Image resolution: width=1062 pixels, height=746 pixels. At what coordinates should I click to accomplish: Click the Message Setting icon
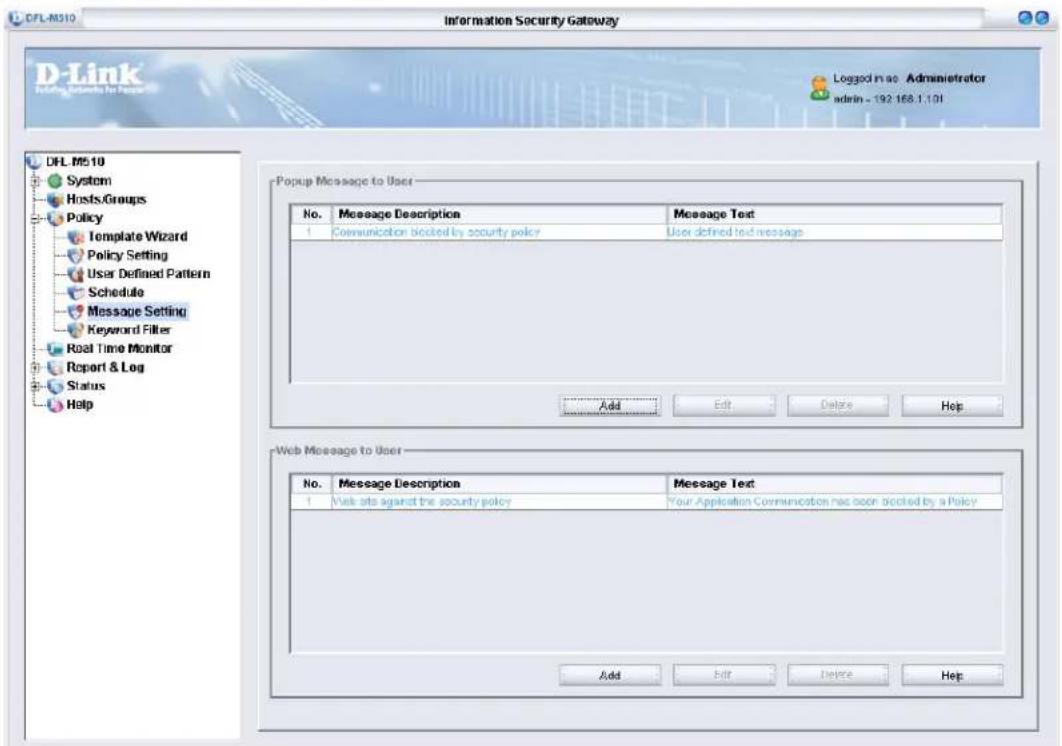(x=76, y=312)
